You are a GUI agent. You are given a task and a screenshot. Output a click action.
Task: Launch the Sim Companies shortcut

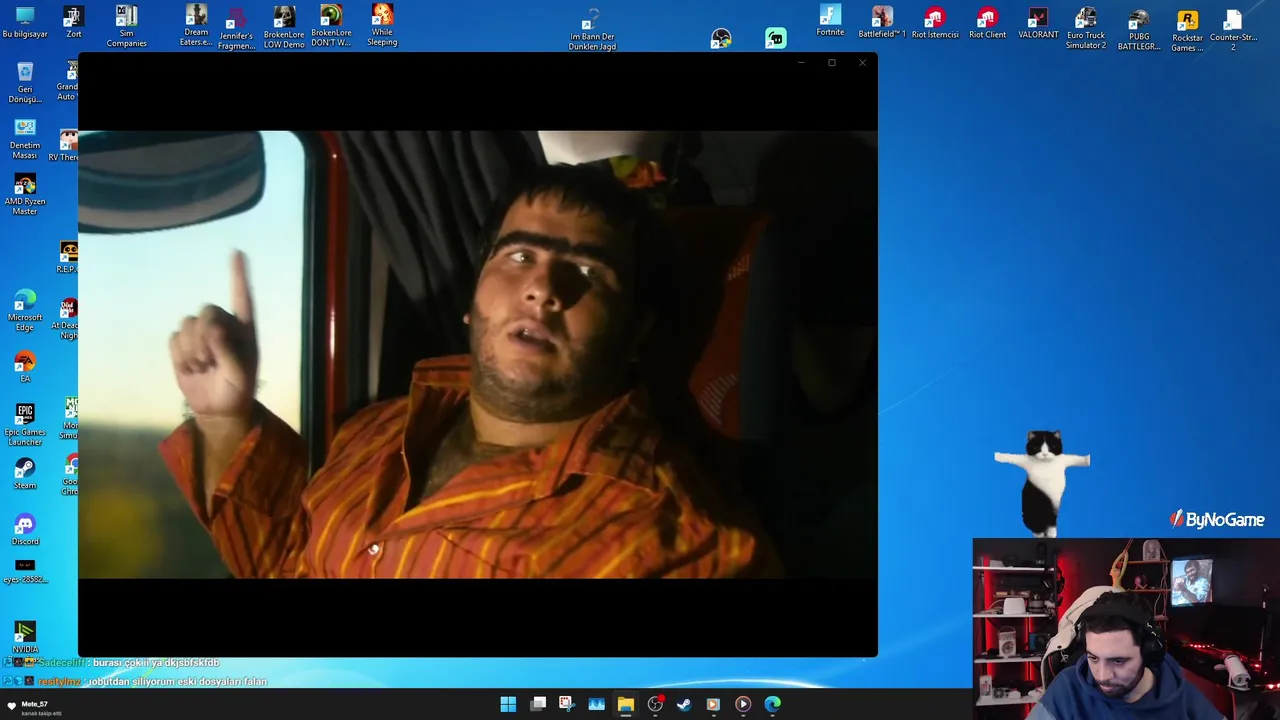(x=126, y=26)
